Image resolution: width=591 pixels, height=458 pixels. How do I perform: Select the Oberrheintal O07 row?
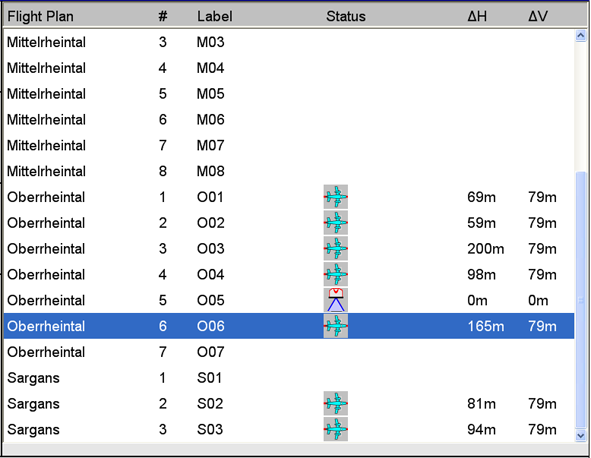289,352
